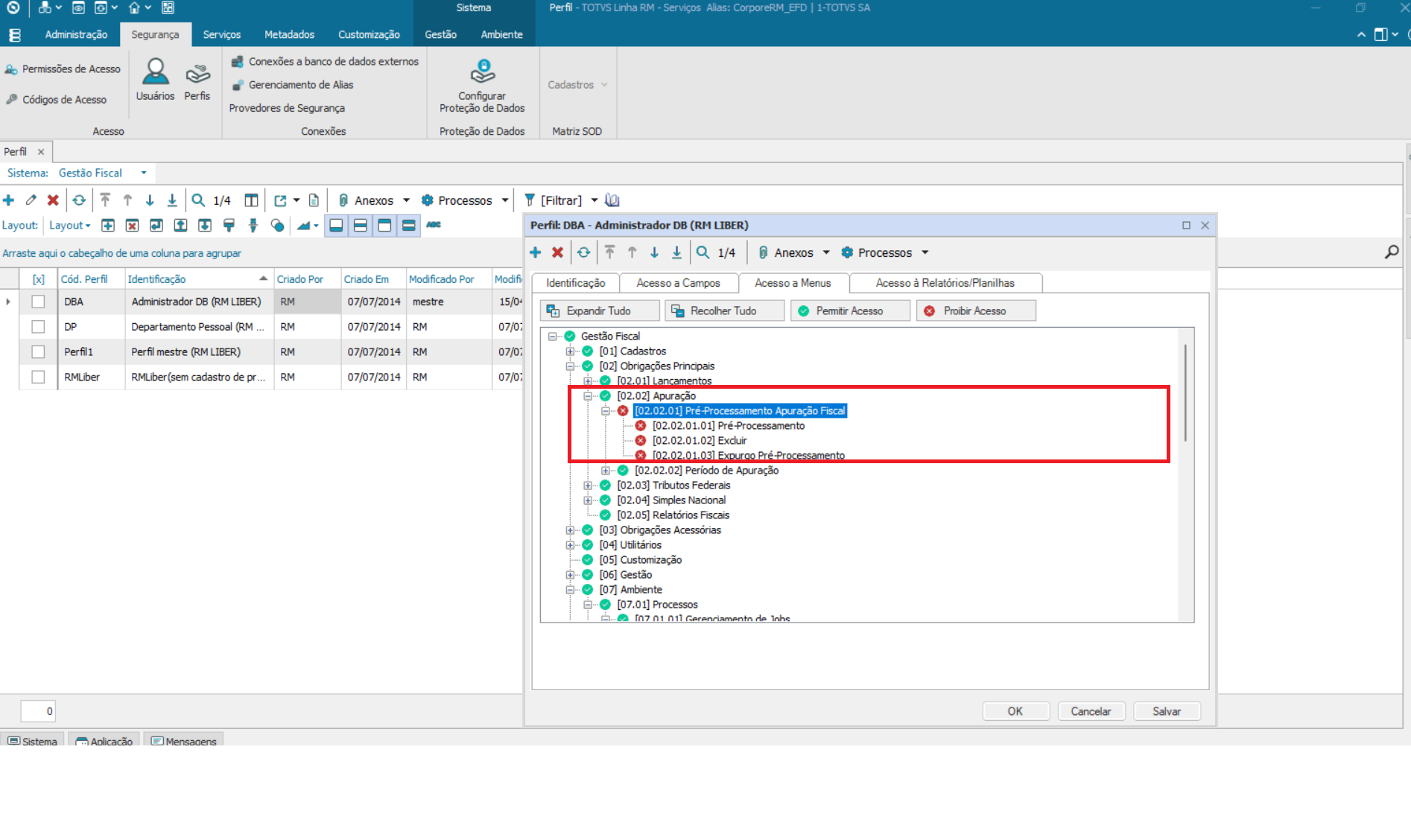Switch to the Serviços ribbon tab
Screen dimensions: 1411x840
point(222,34)
